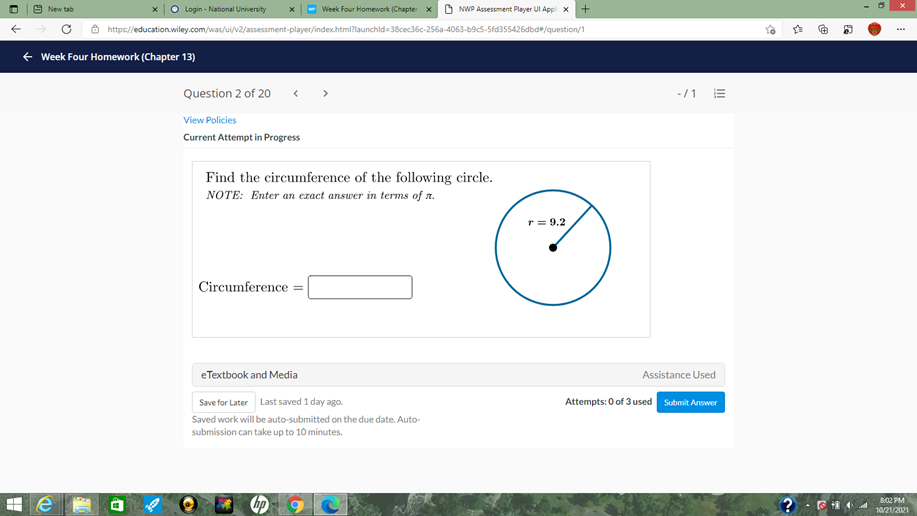The width and height of the screenshot is (917, 516).
Task: Open browser settings ellipsis menu
Action: point(901,29)
